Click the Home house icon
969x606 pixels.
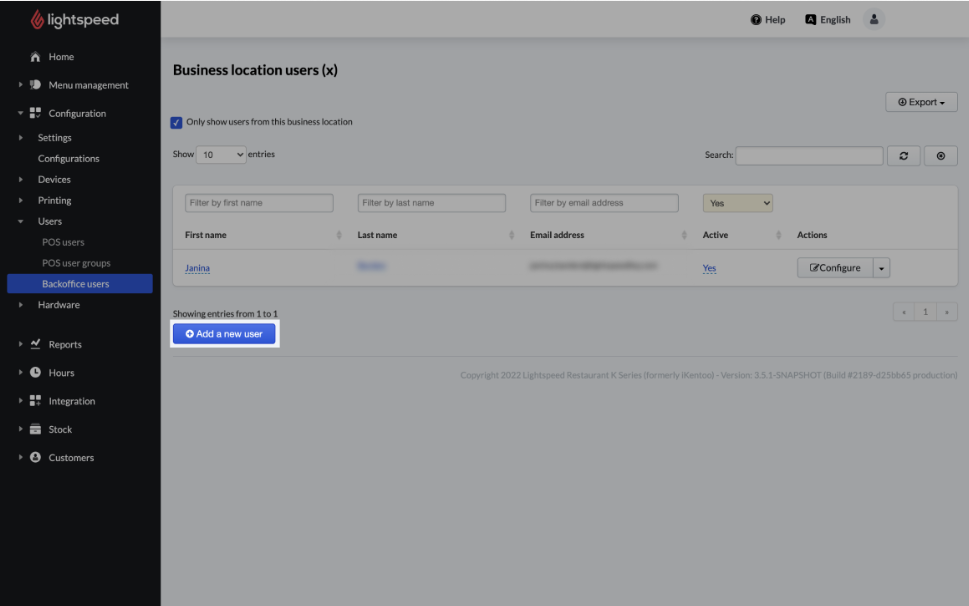(36, 57)
